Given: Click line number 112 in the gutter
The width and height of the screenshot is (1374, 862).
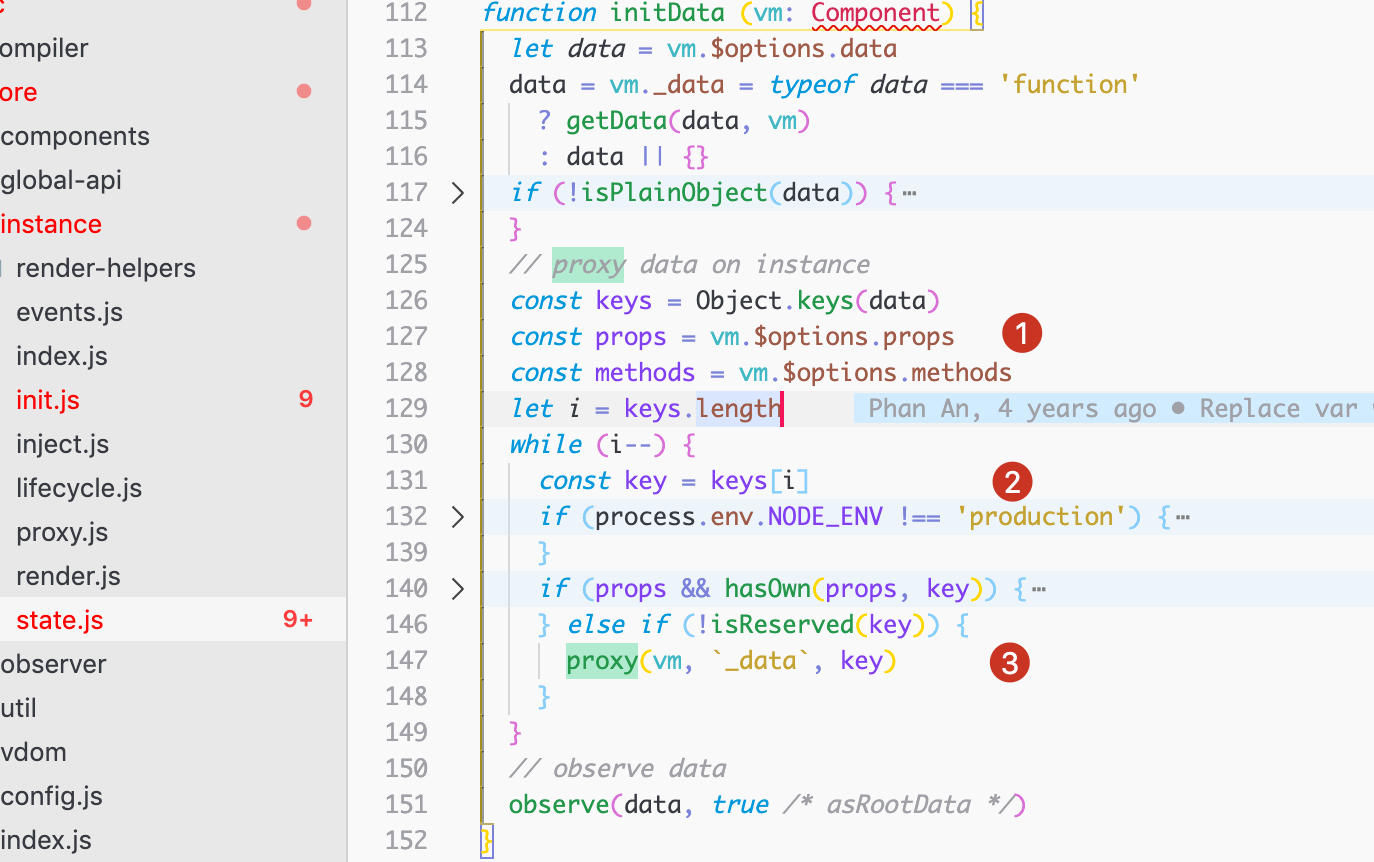Looking at the screenshot, I should point(406,13).
